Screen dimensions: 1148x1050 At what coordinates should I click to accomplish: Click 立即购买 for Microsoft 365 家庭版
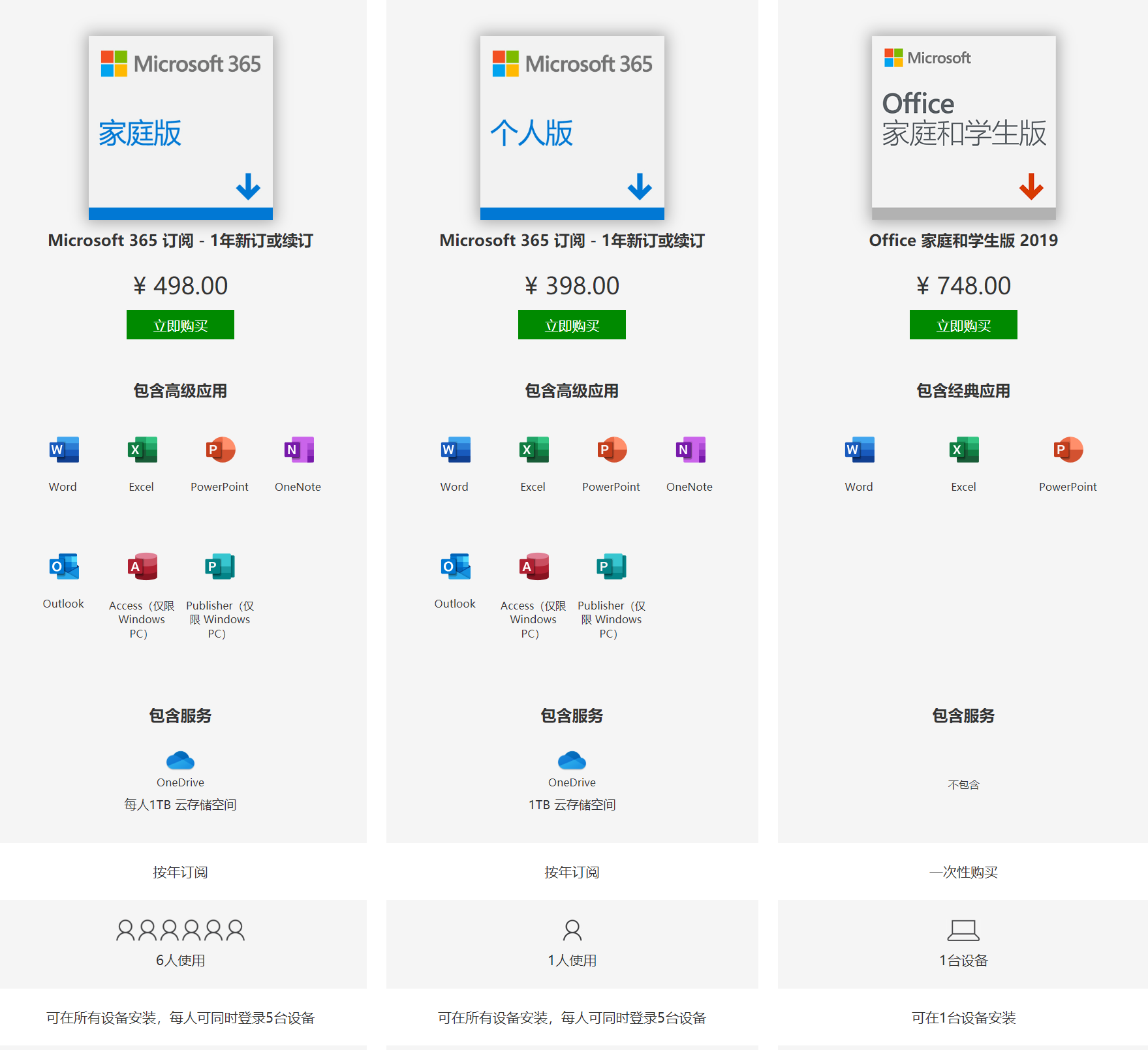pos(180,324)
